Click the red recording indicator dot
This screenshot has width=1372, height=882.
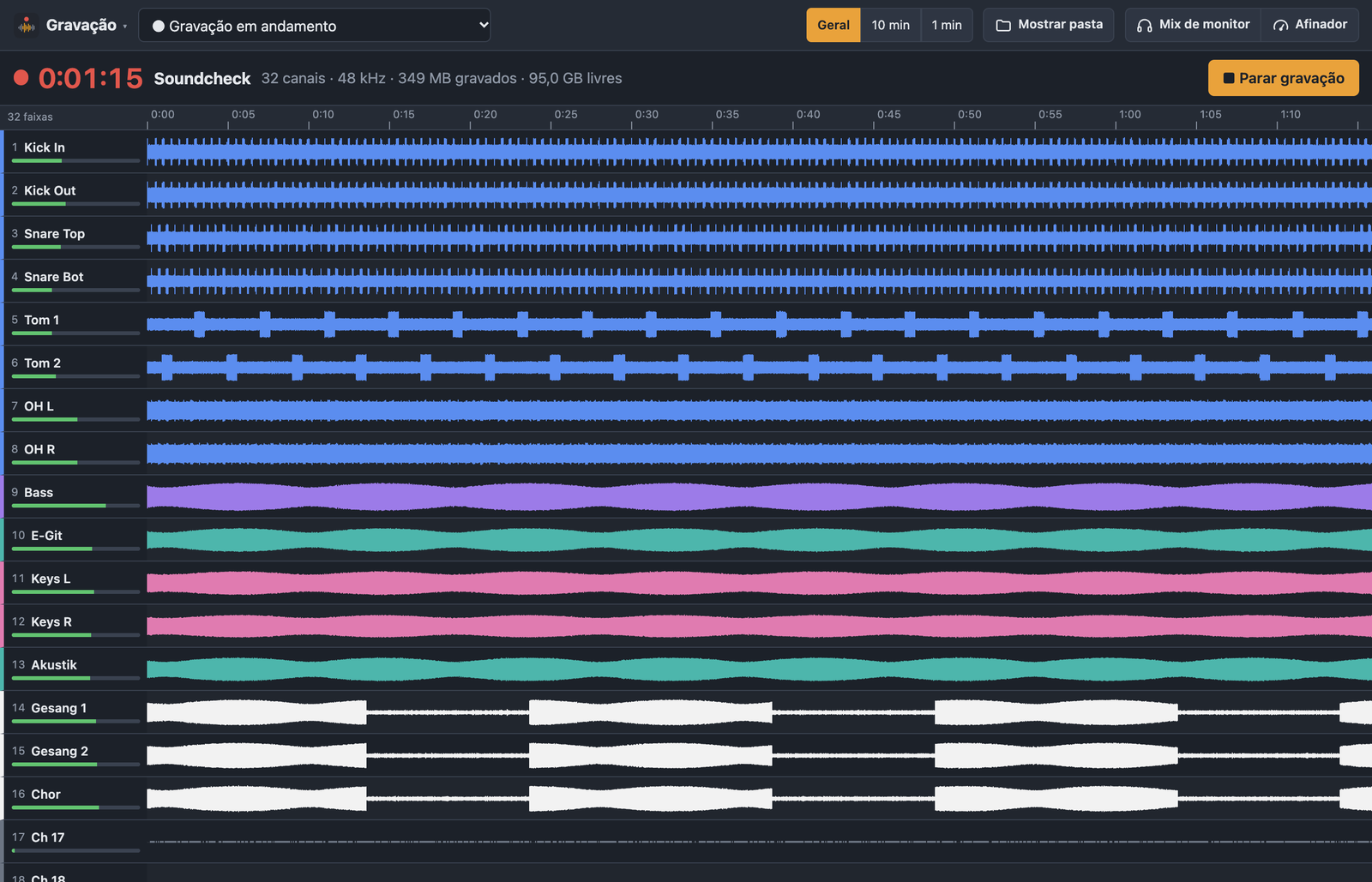point(21,78)
